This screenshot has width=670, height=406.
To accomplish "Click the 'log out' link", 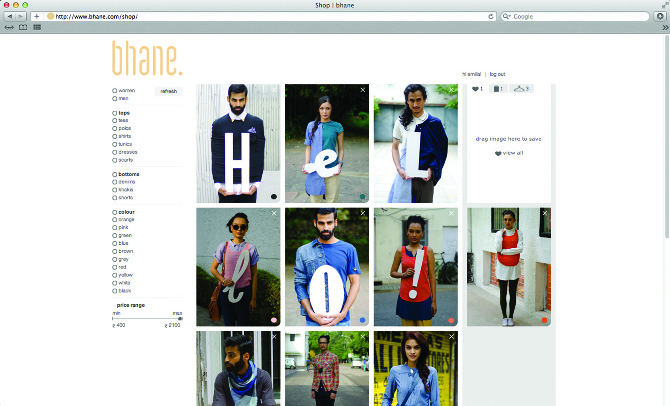I will [497, 74].
